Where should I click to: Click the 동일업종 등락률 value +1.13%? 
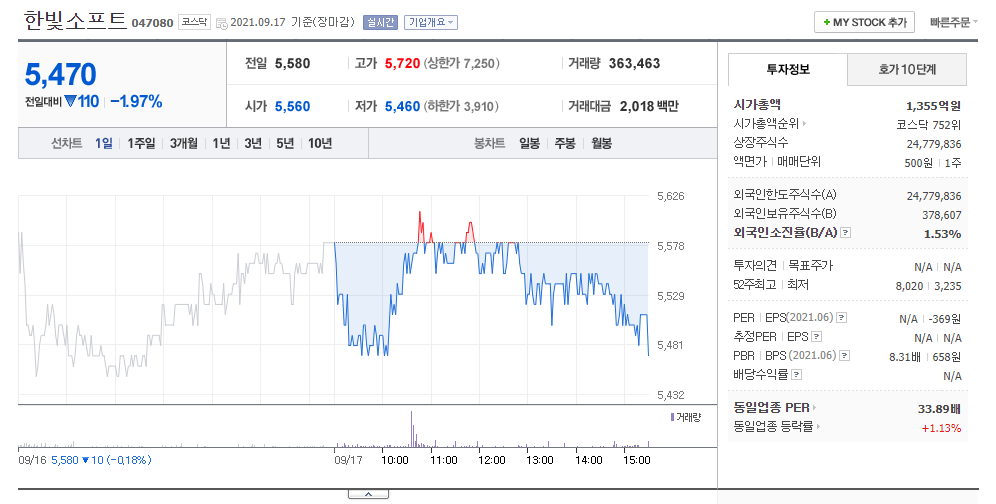[941, 428]
